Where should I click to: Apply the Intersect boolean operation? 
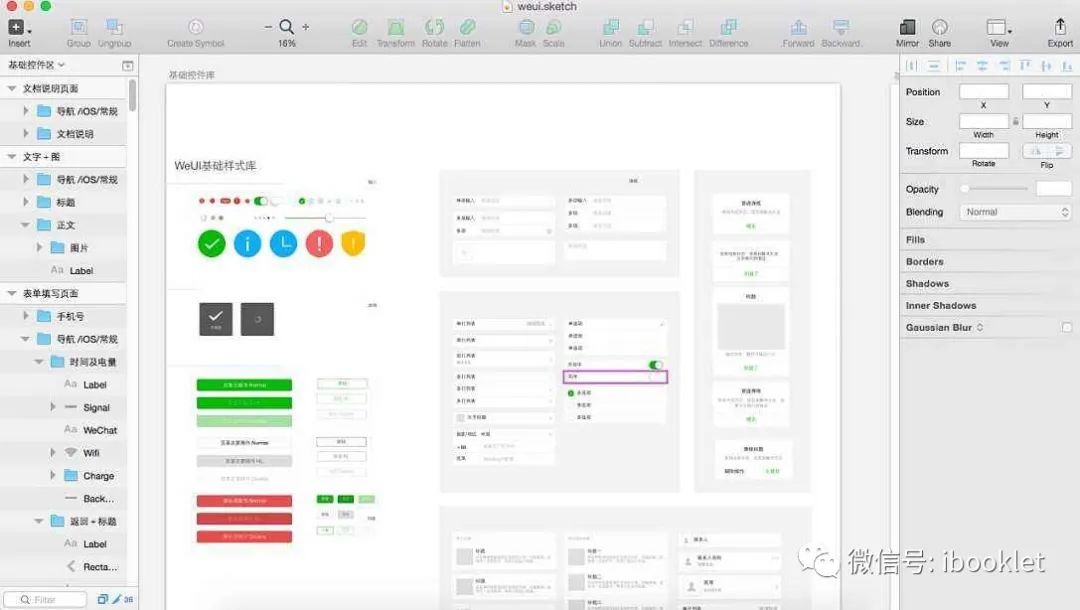685,32
